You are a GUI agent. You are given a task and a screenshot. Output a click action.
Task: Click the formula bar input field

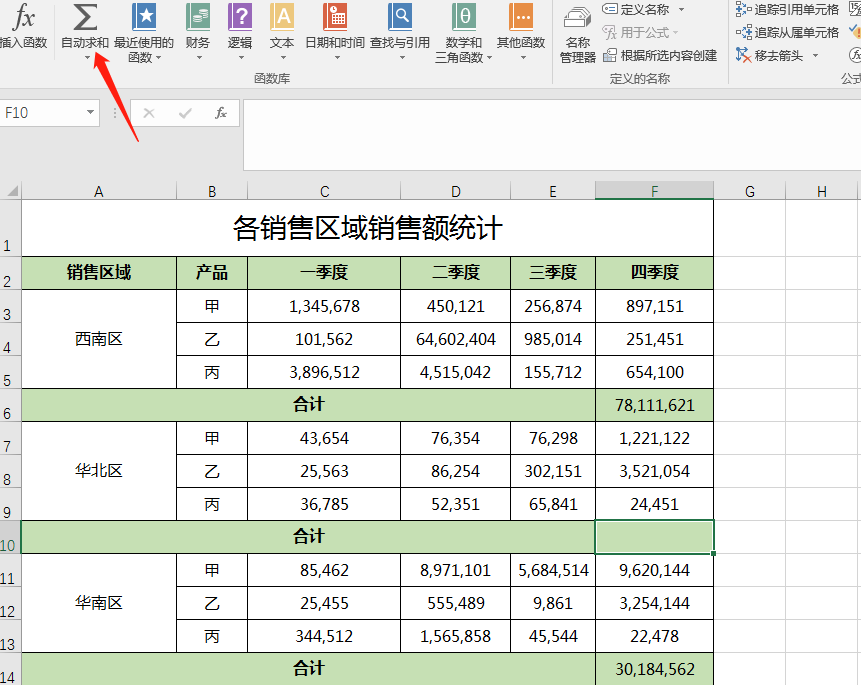(550, 113)
